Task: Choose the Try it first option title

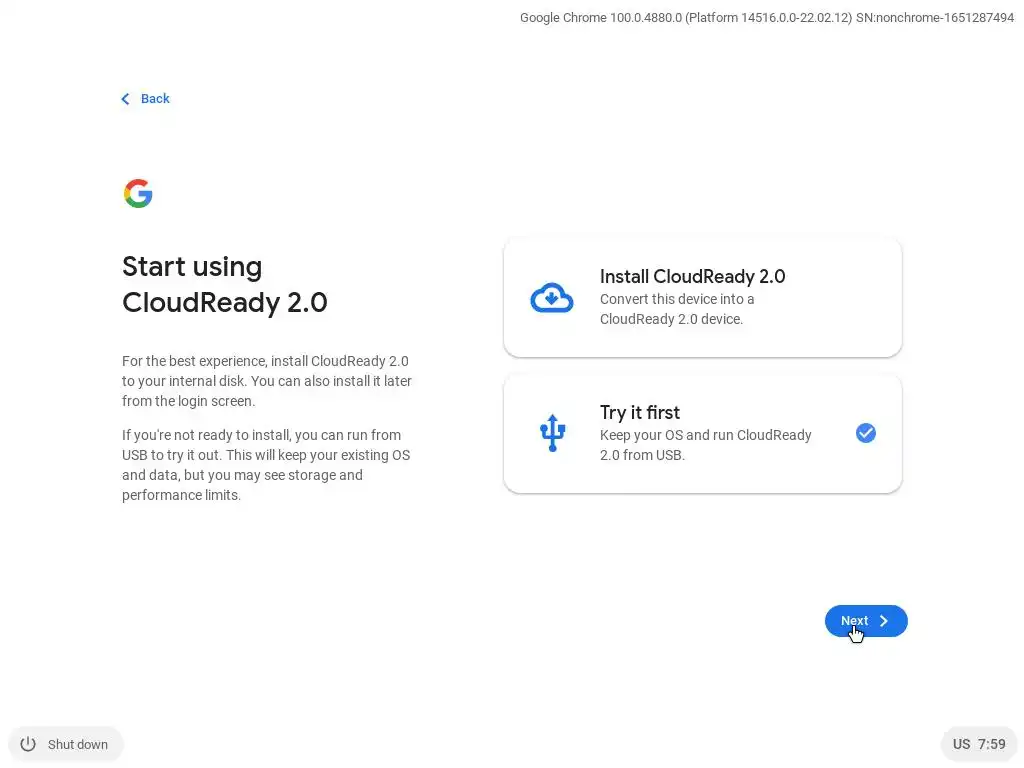Action: (639, 412)
